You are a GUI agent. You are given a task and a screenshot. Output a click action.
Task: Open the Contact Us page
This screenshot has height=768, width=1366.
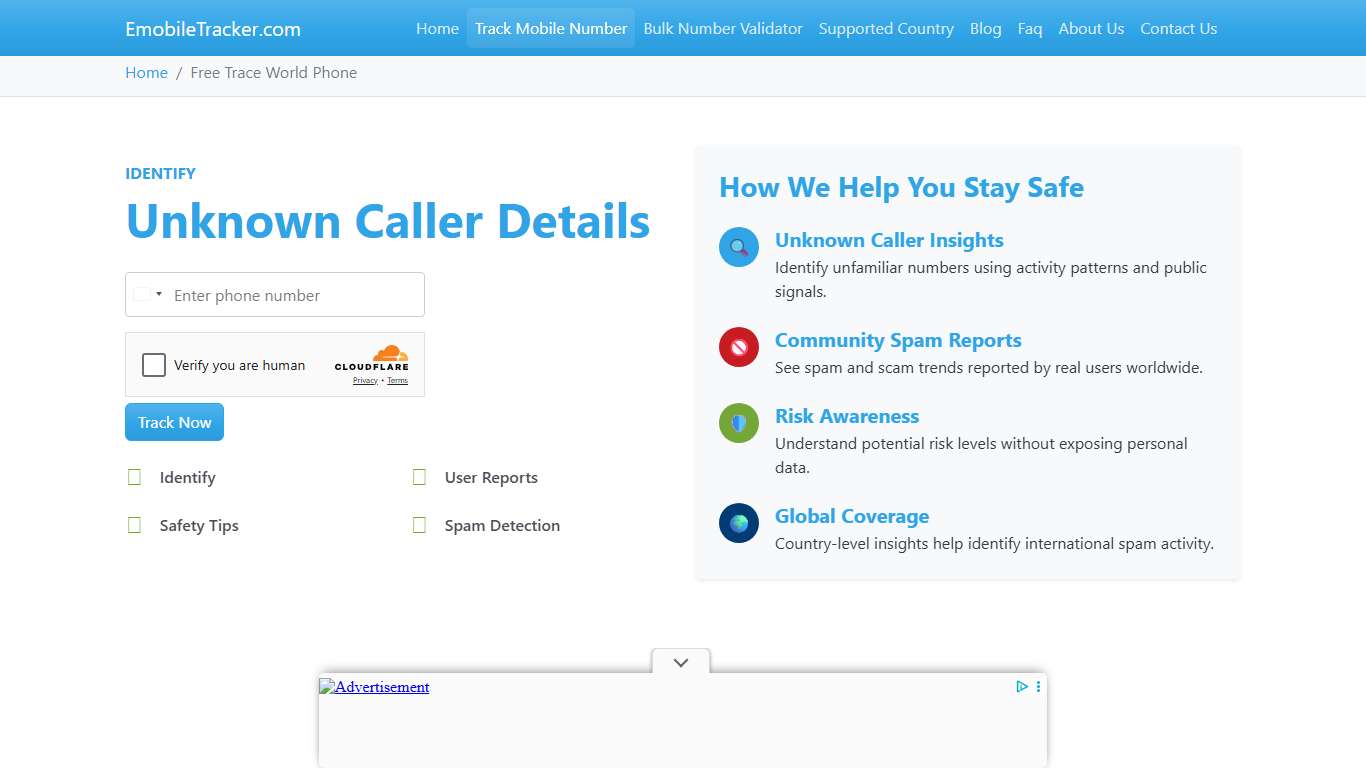1178,29
